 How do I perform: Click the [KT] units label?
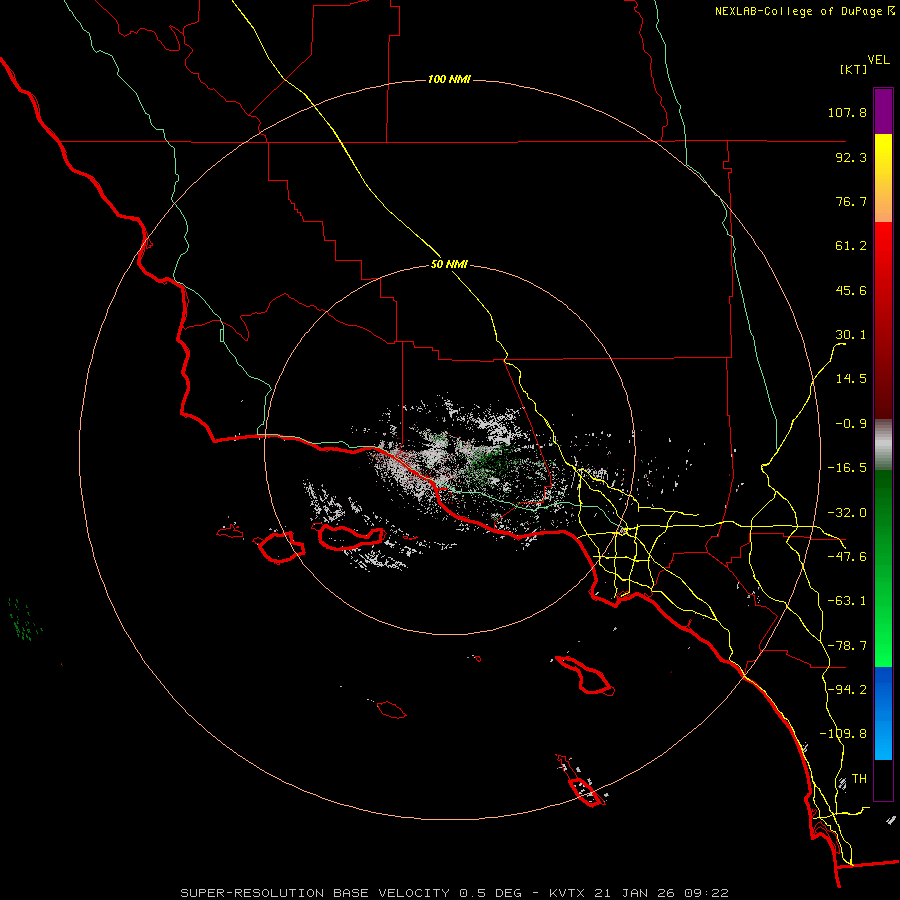853,69
